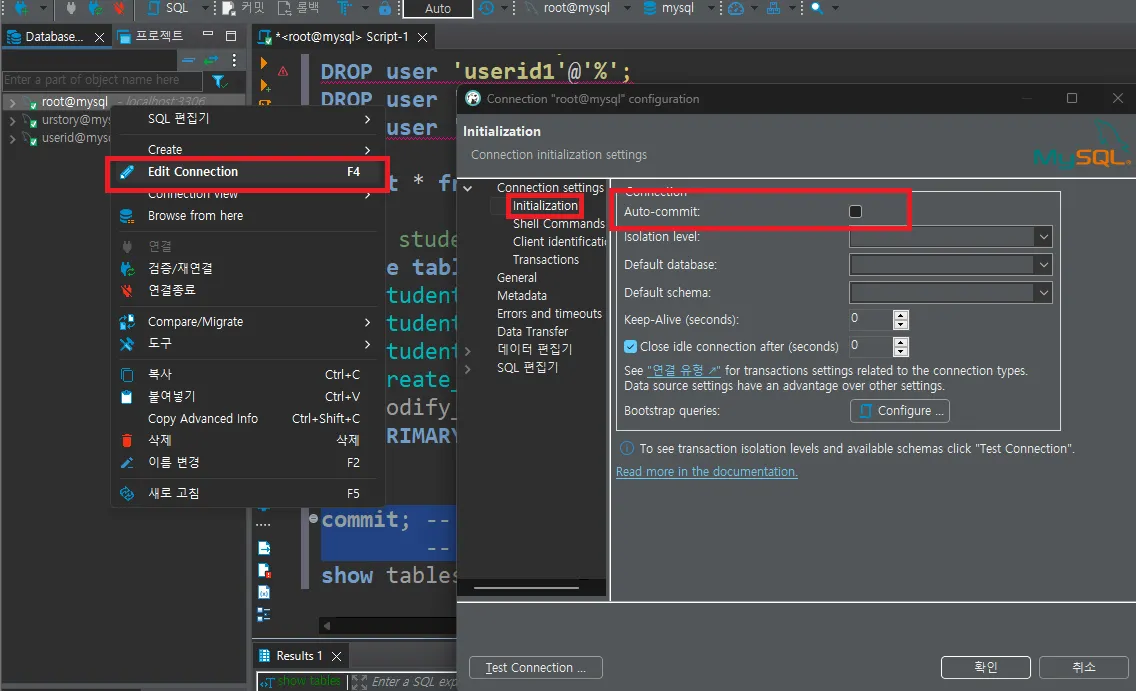Image resolution: width=1136 pixels, height=691 pixels.
Task: Click the red Disconnect plug icon
Action: click(x=120, y=8)
